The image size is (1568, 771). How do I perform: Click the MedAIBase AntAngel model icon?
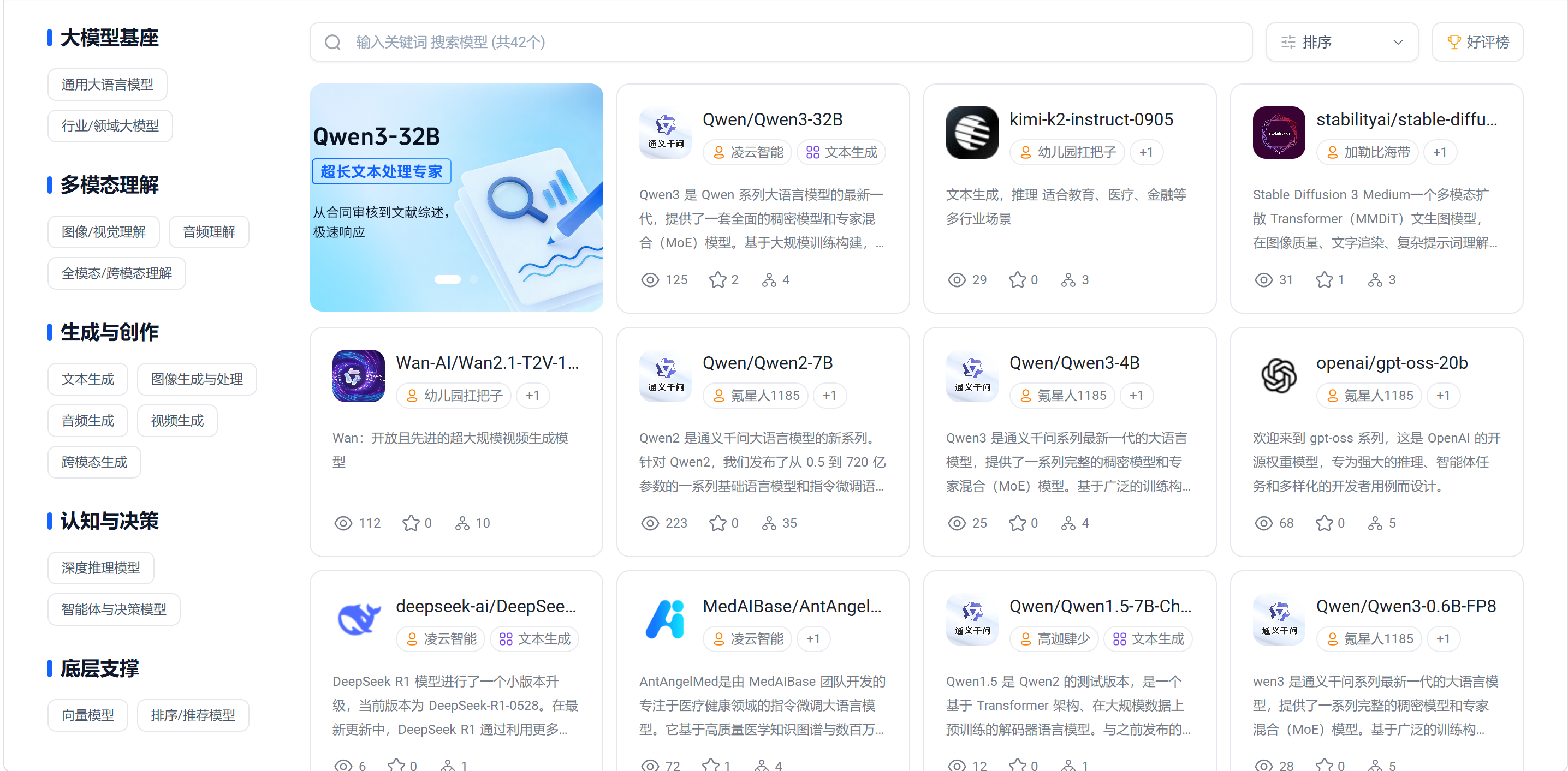click(x=664, y=619)
